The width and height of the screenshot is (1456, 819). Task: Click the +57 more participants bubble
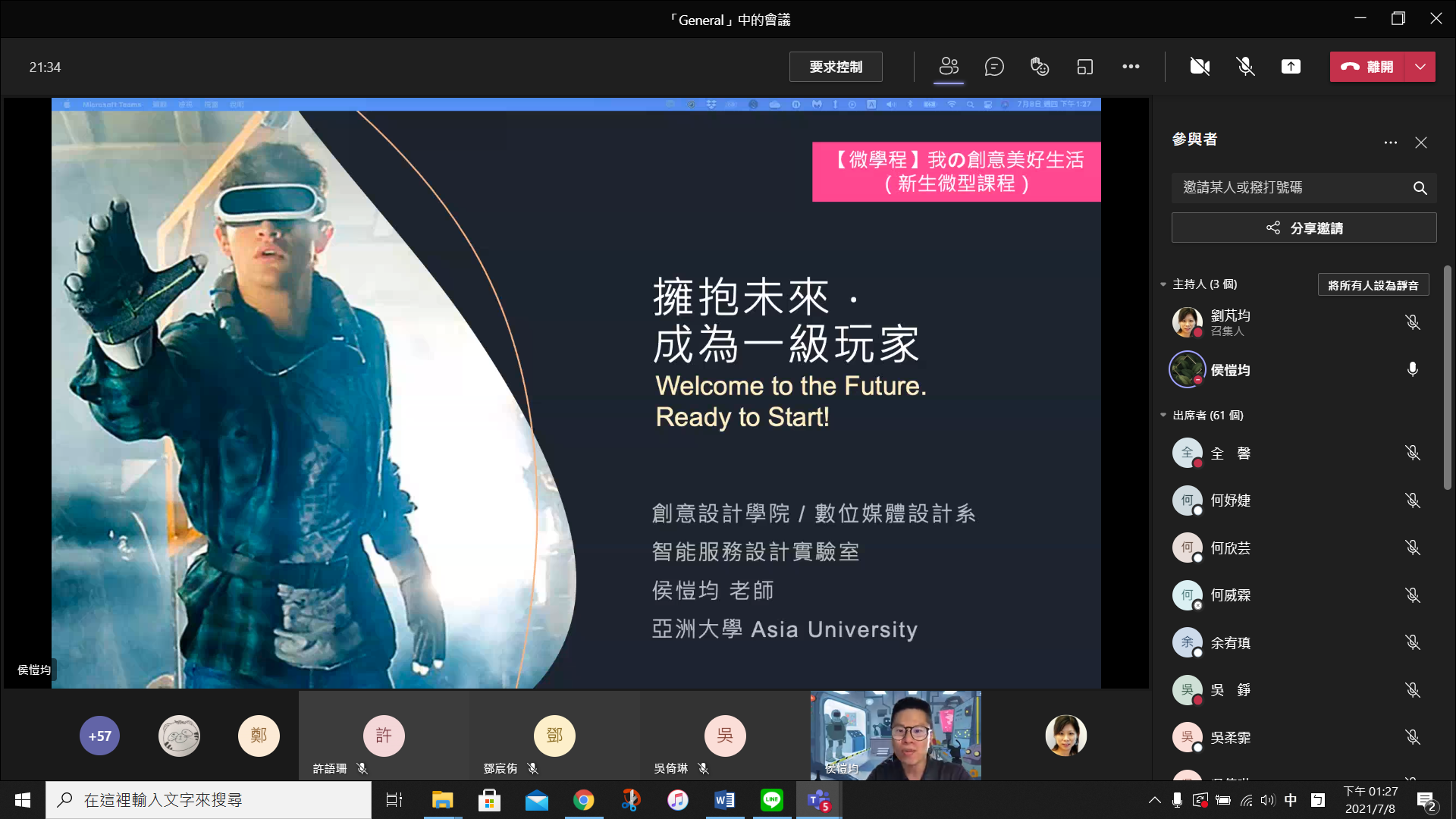click(99, 736)
